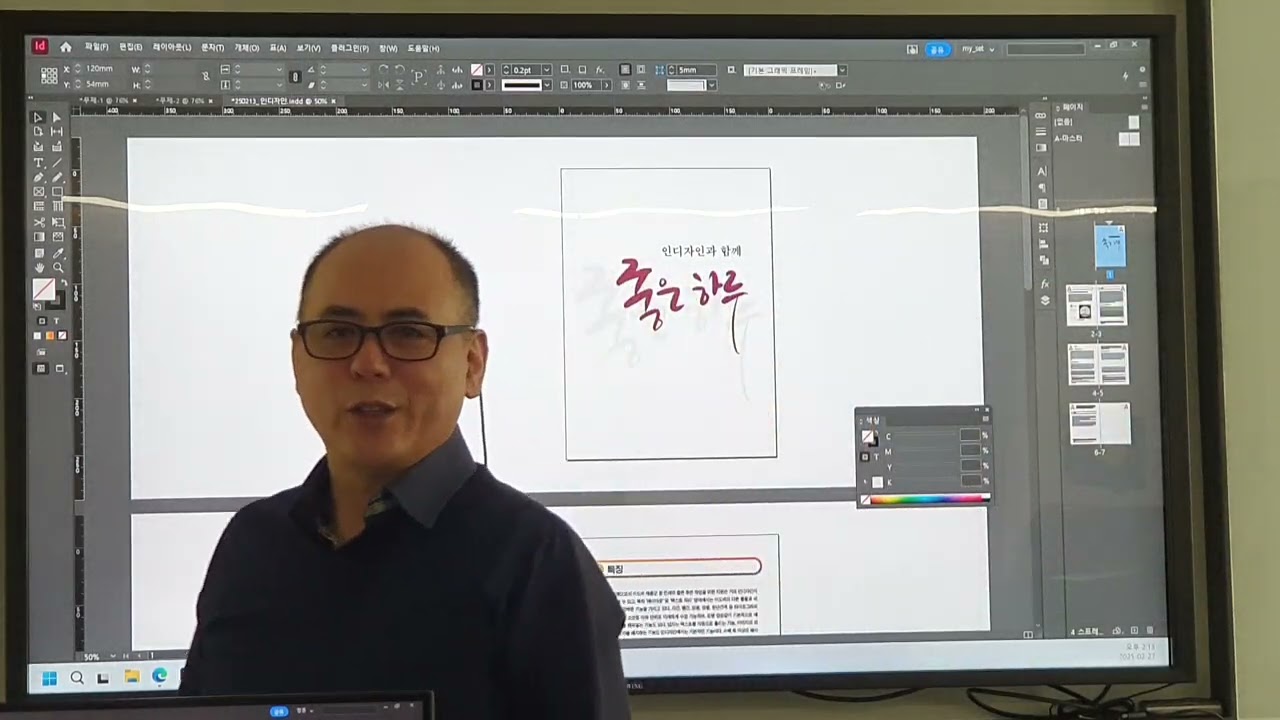Click the blue 공유 share button
Screen dimensions: 1280x720
[937, 49]
